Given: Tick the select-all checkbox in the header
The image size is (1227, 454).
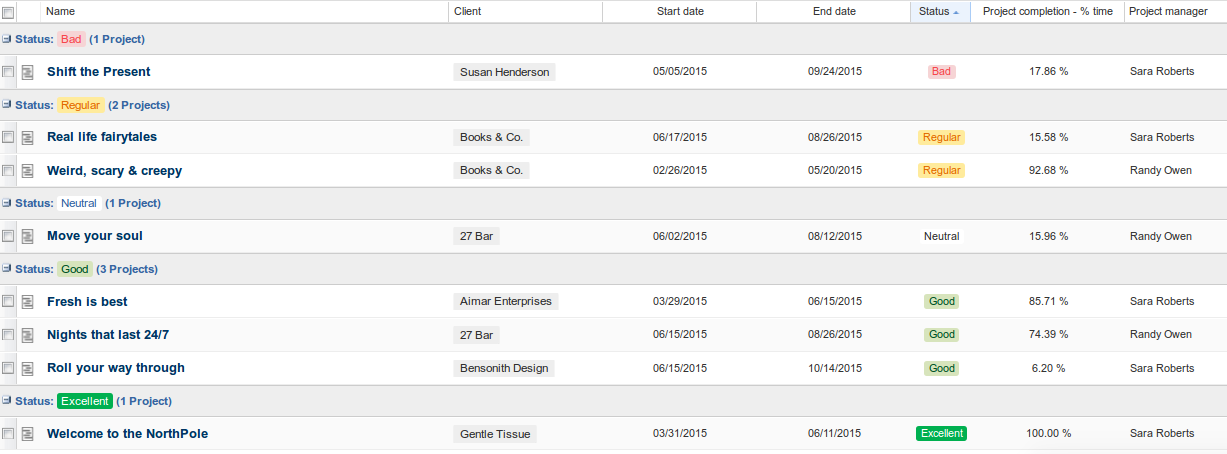Looking at the screenshot, I should point(8,12).
